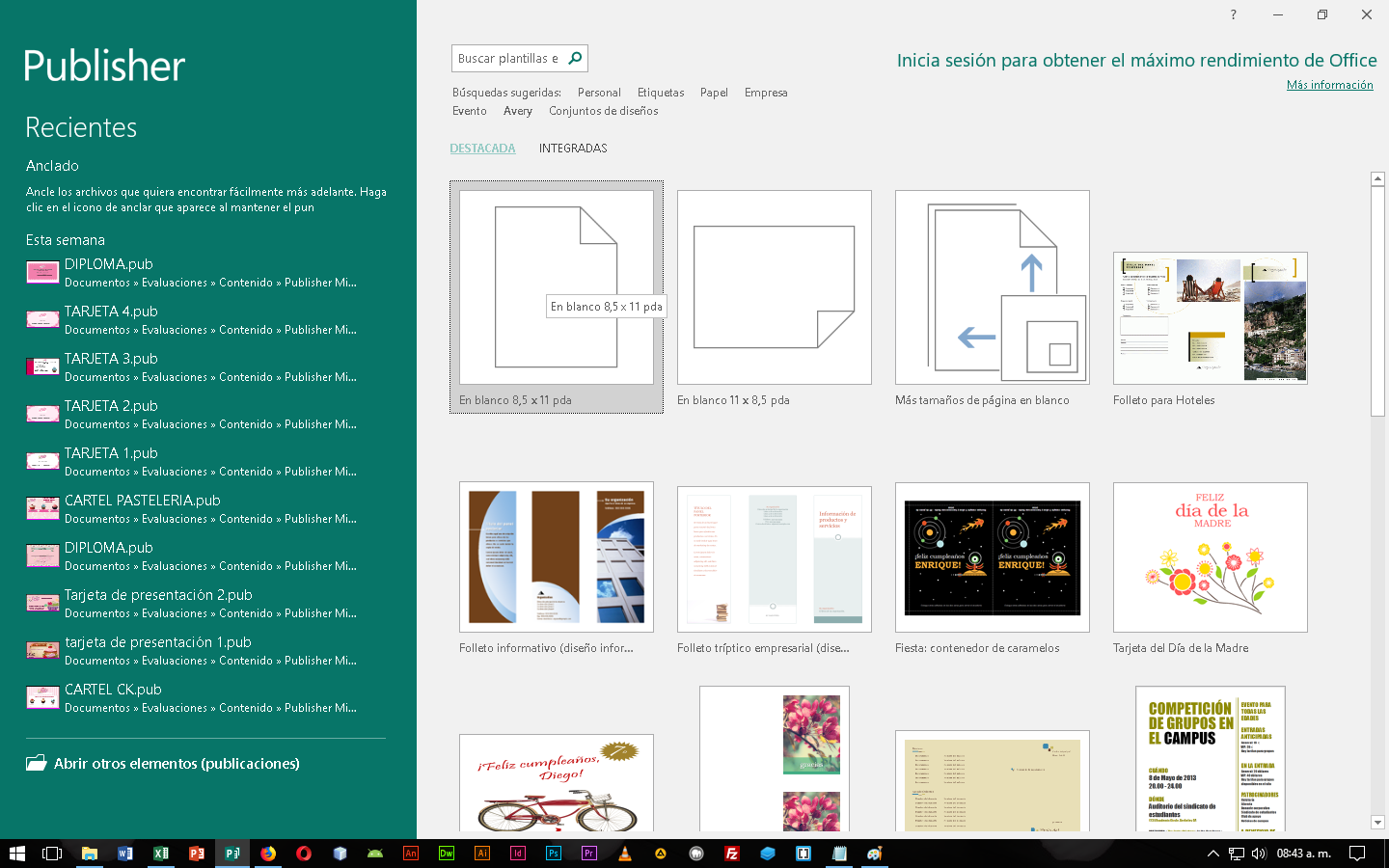Click Inicia sesión para obtener el máximo rendimiento

coord(1136,60)
